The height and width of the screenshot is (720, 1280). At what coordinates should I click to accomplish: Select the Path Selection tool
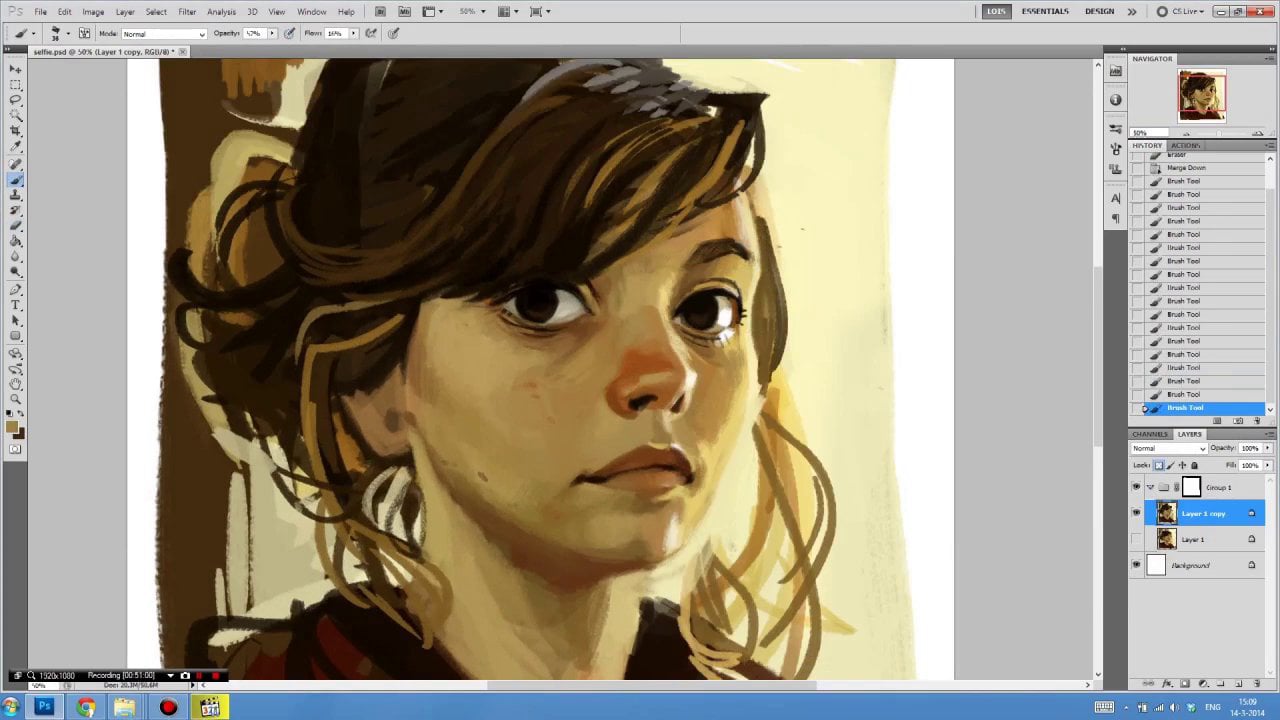(x=16, y=320)
